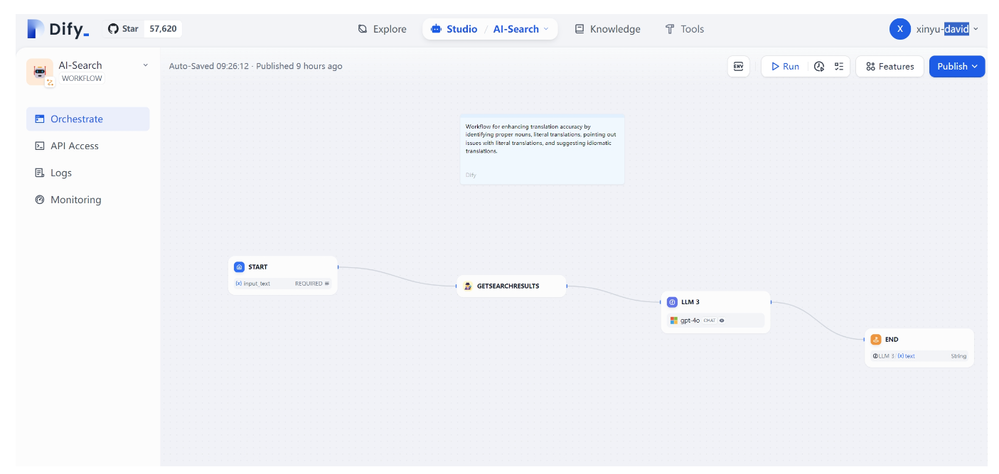This screenshot has width=999, height=474.
Task: Switch to the Studio tab
Action: click(x=454, y=29)
